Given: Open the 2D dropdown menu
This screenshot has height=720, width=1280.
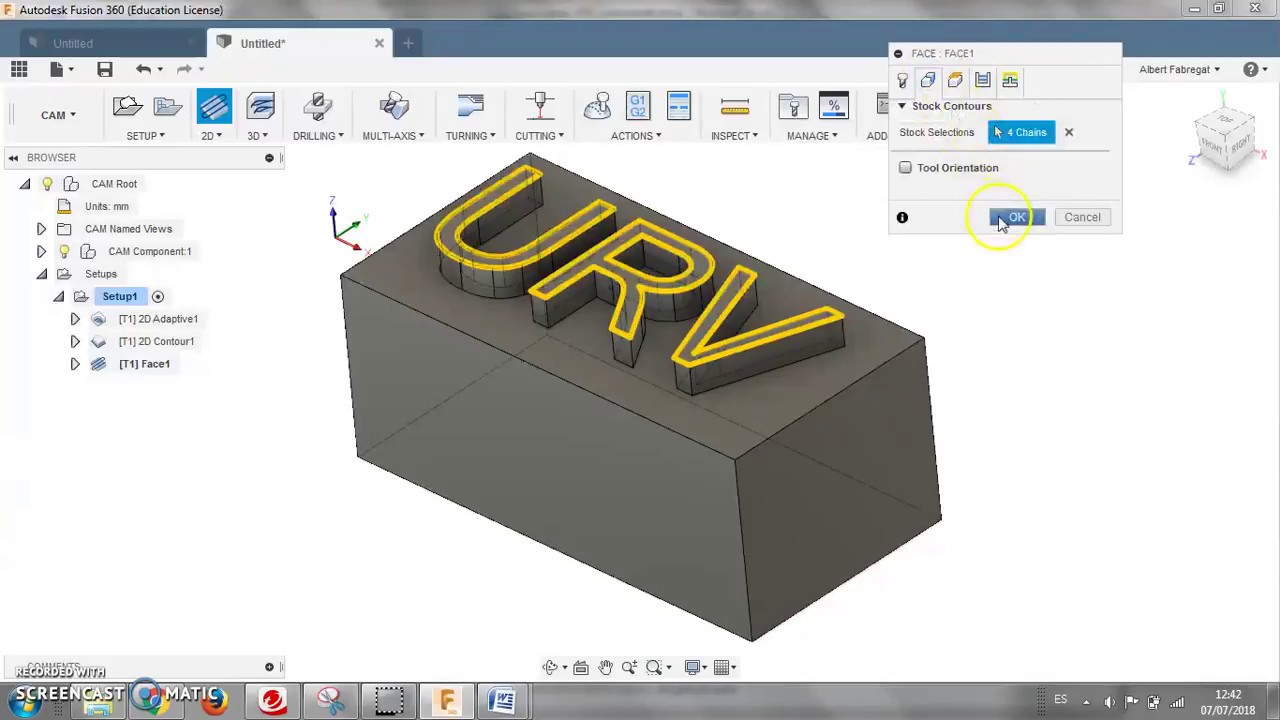Looking at the screenshot, I should [x=212, y=136].
